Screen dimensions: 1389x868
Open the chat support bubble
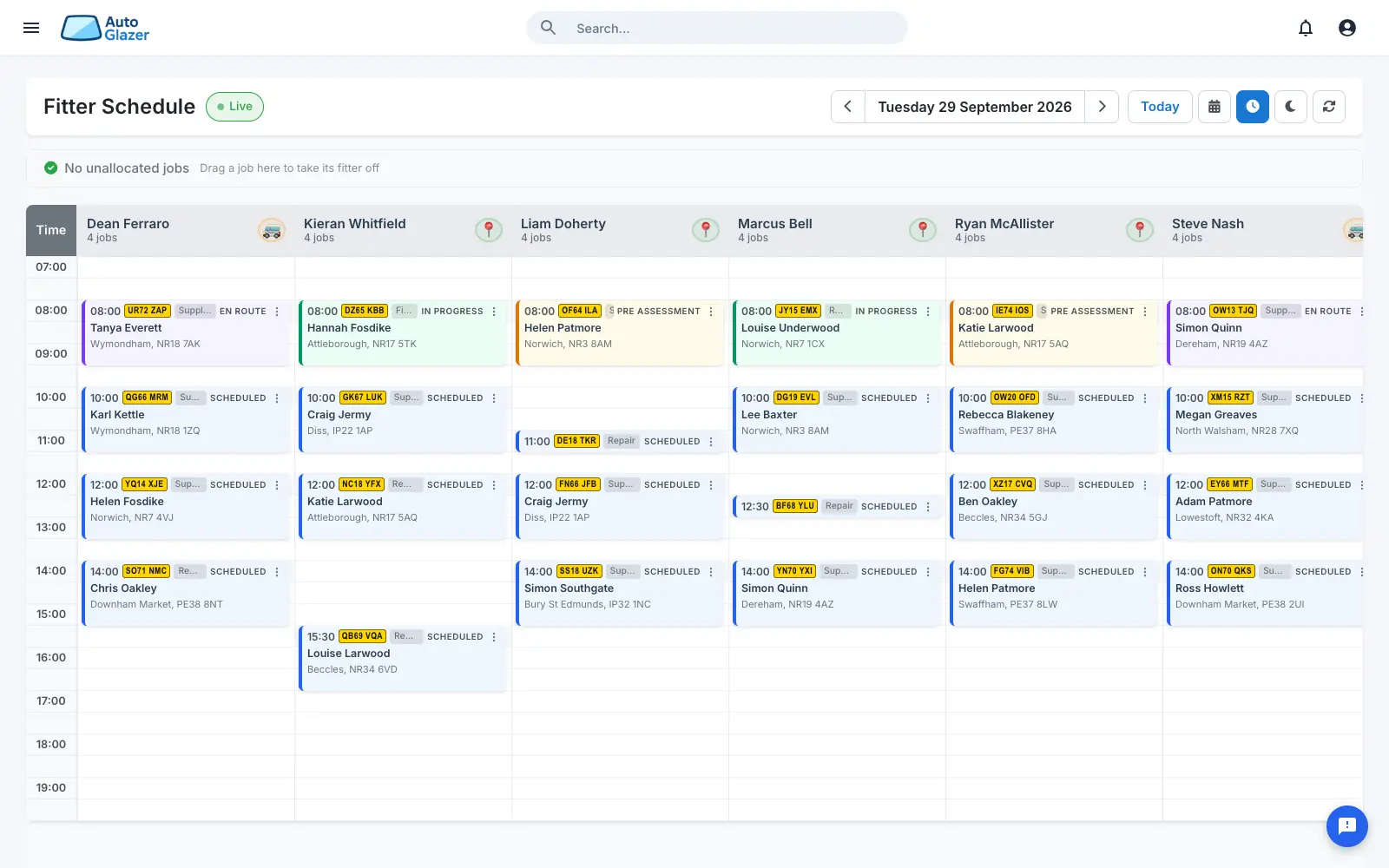1347,825
